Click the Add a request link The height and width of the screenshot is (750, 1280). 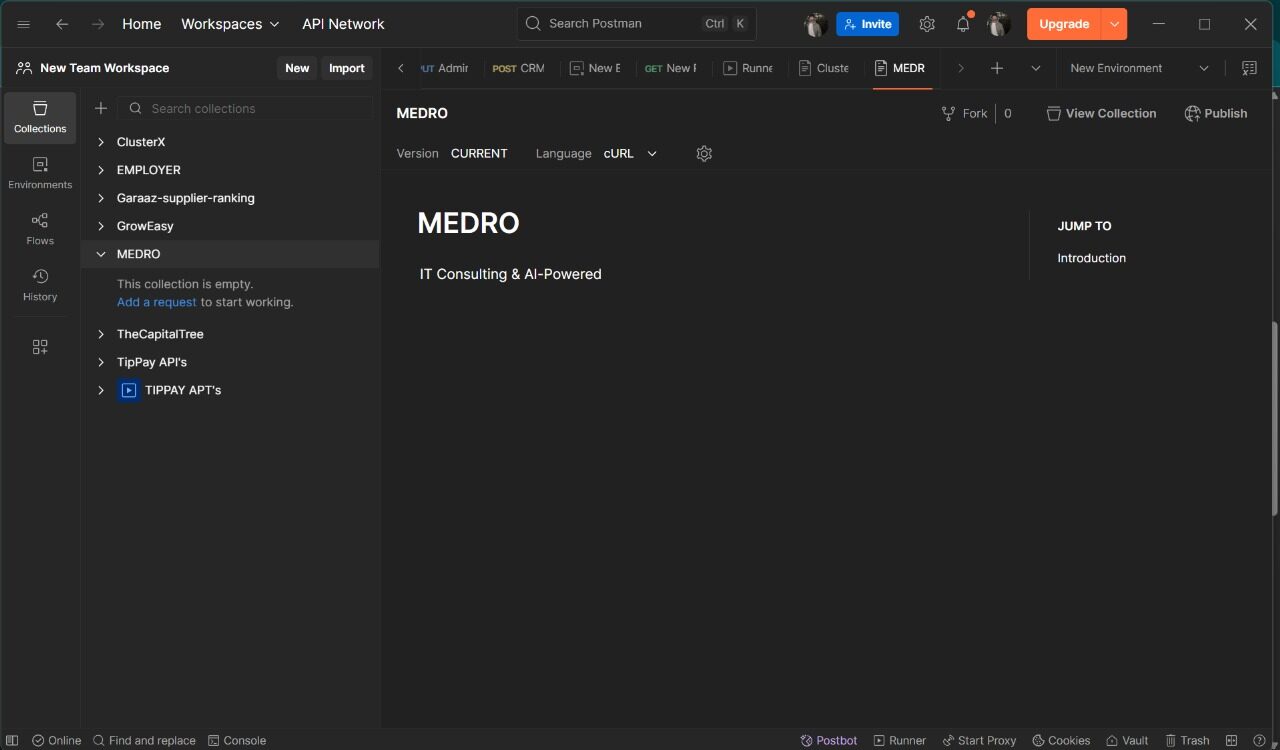tap(156, 301)
